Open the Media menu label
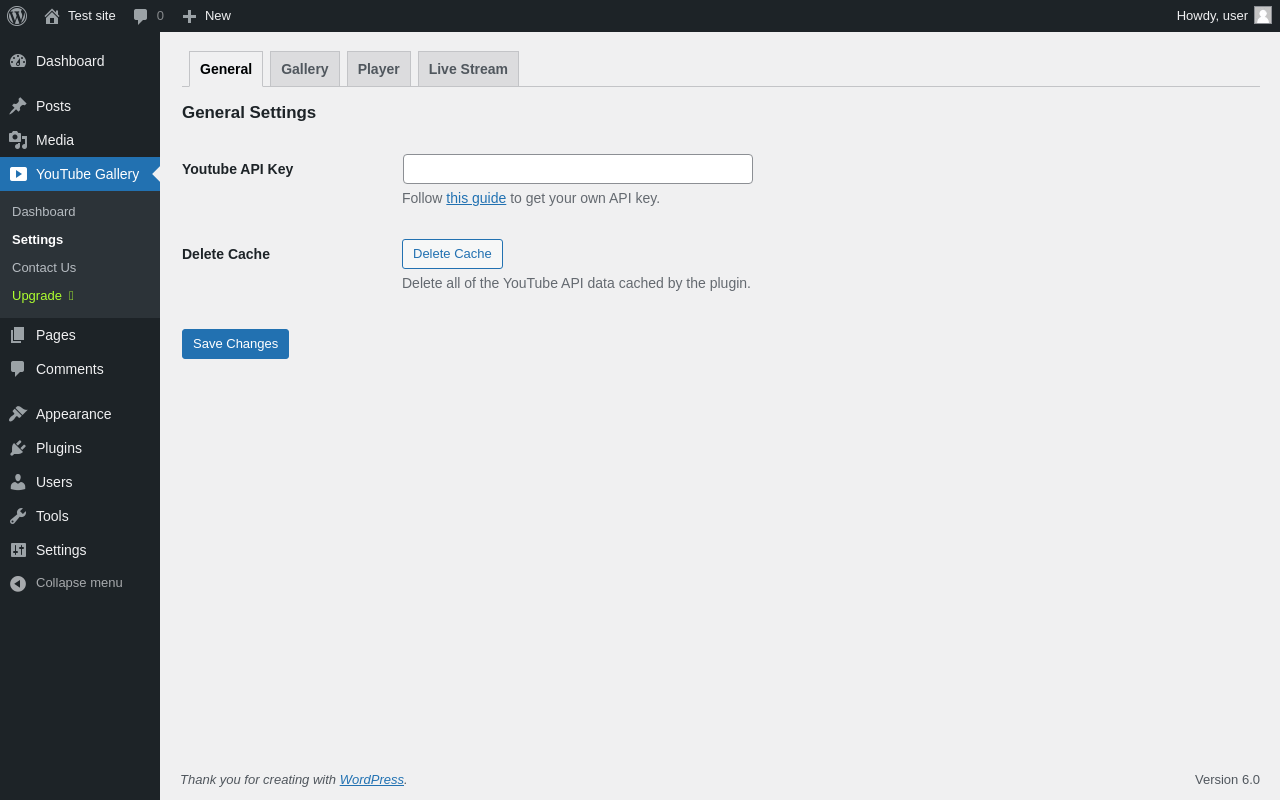 [55, 140]
